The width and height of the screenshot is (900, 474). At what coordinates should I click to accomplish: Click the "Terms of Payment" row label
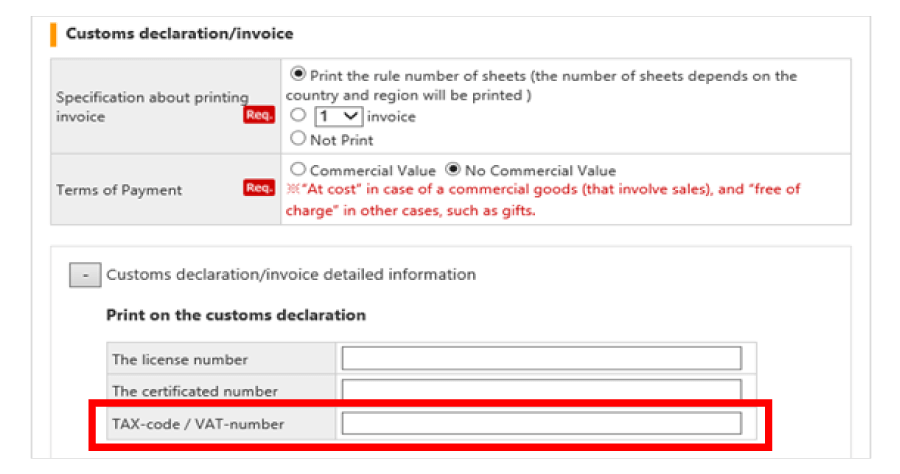[x=119, y=190]
